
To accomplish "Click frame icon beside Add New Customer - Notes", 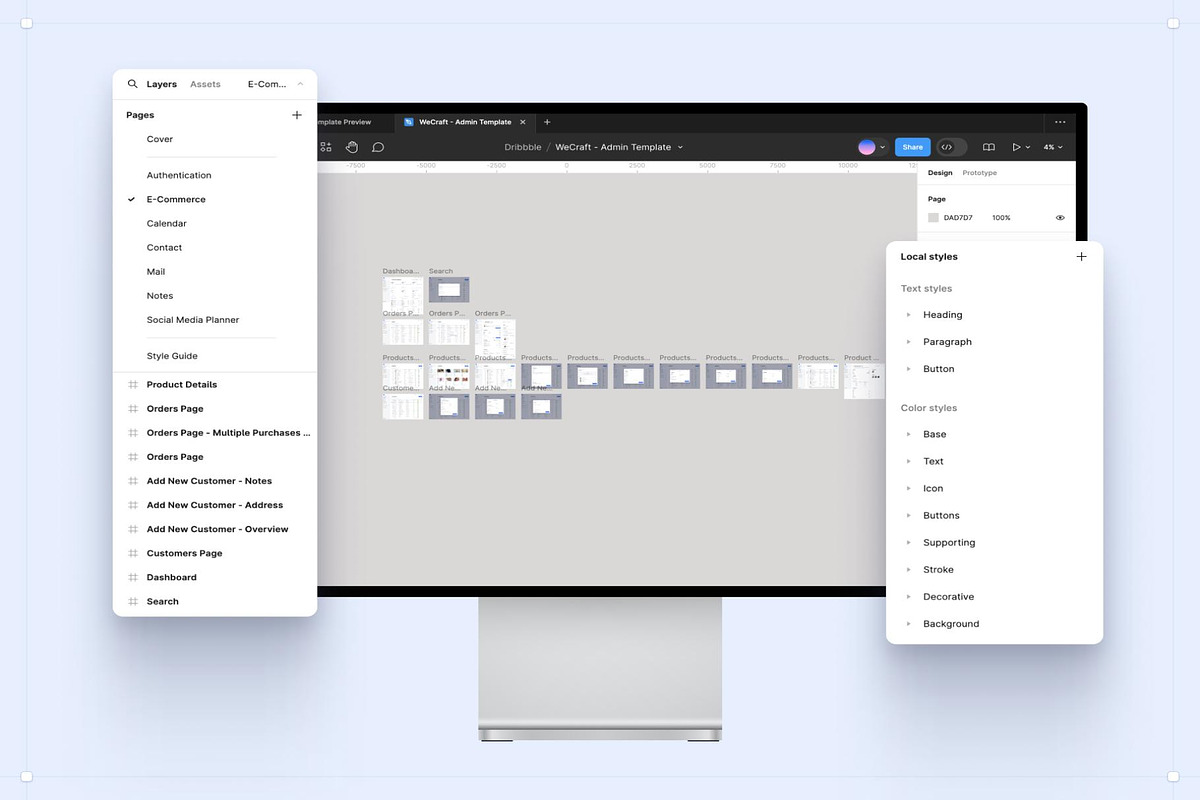I will click(133, 481).
